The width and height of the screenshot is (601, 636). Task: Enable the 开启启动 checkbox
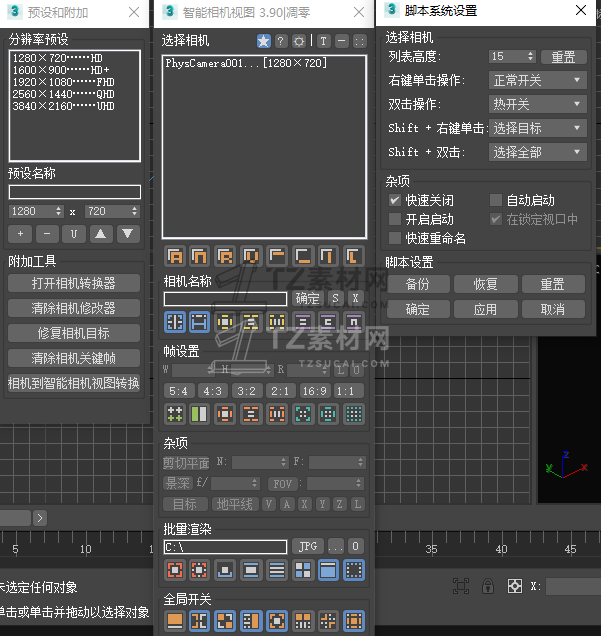tap(395, 219)
